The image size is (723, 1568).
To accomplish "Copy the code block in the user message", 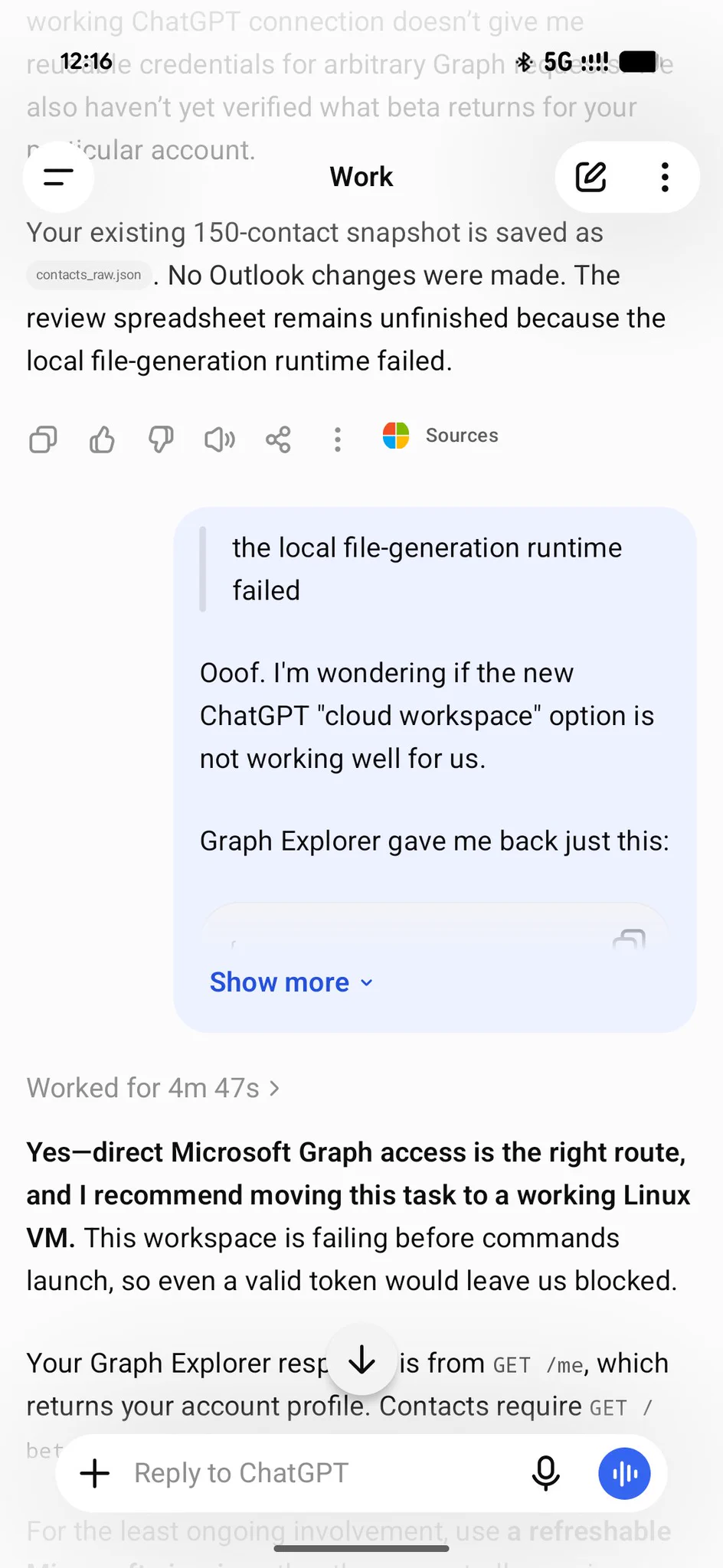I will click(629, 940).
